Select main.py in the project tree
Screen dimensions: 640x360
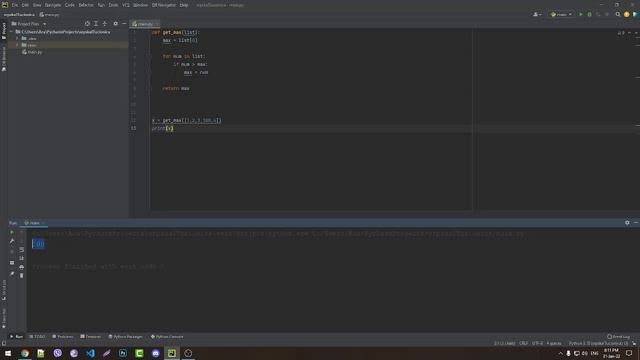point(33,52)
